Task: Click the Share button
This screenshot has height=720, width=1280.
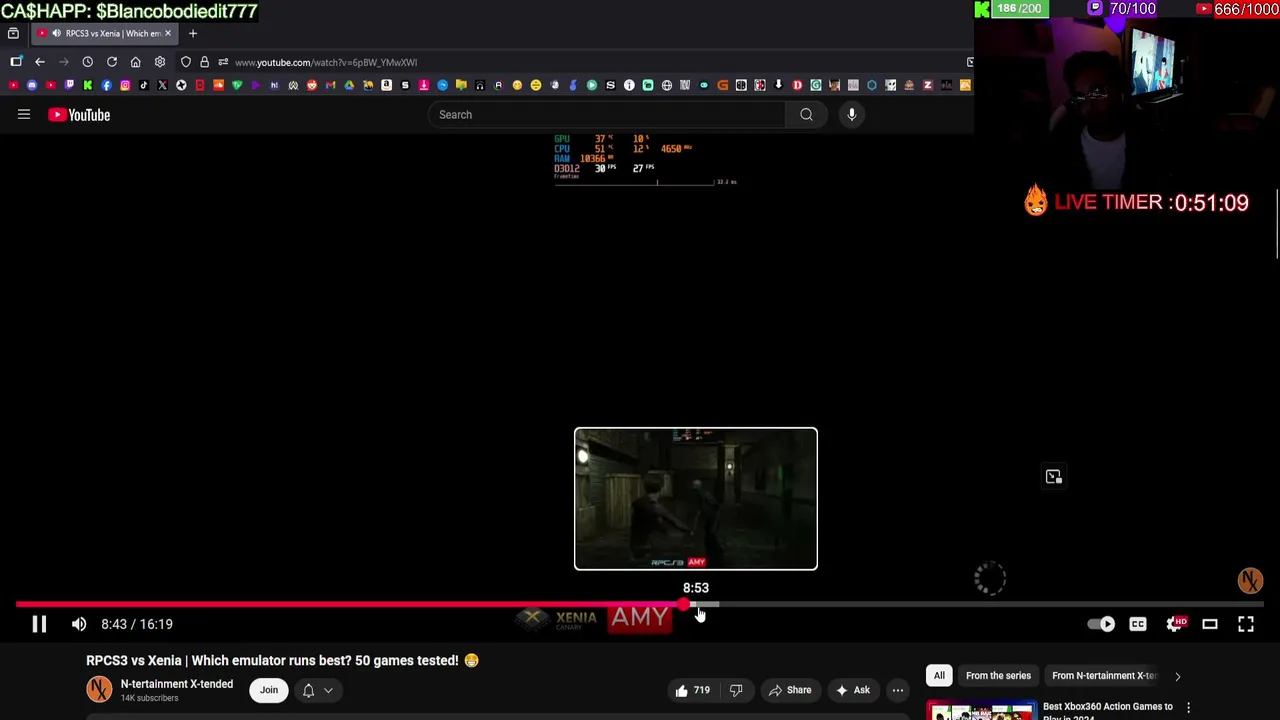Action: (x=788, y=690)
